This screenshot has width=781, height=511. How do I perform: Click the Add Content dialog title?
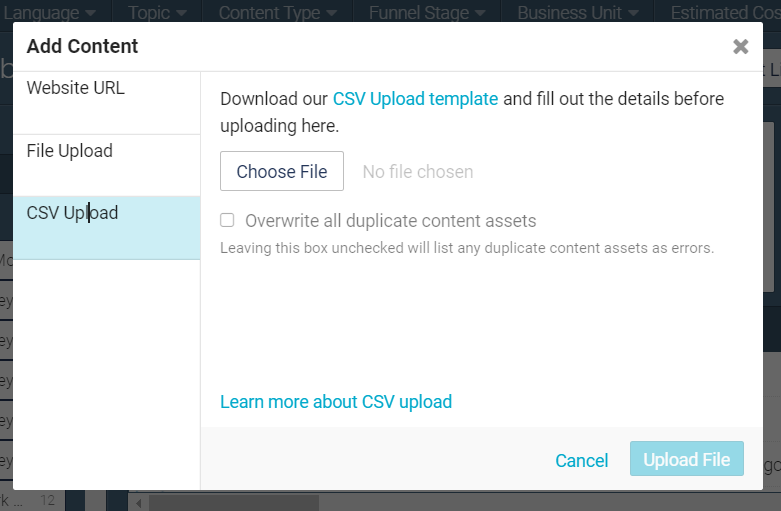(x=83, y=46)
